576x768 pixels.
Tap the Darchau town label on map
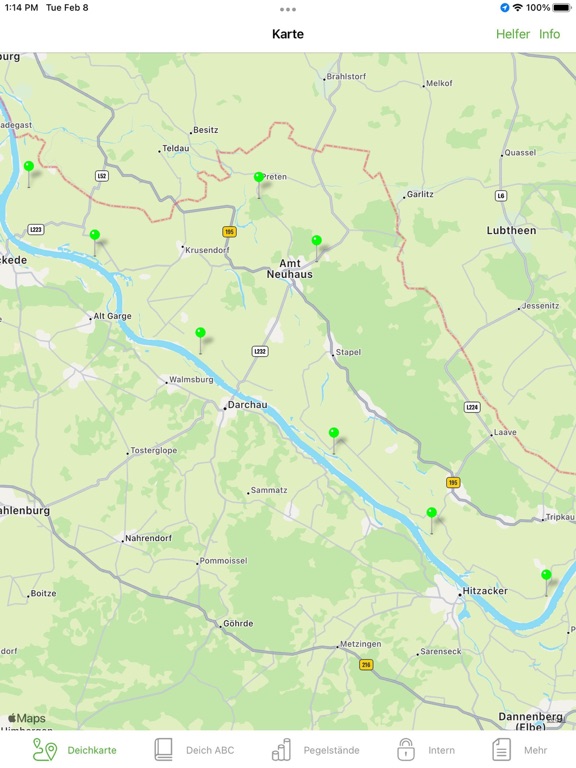[247, 405]
